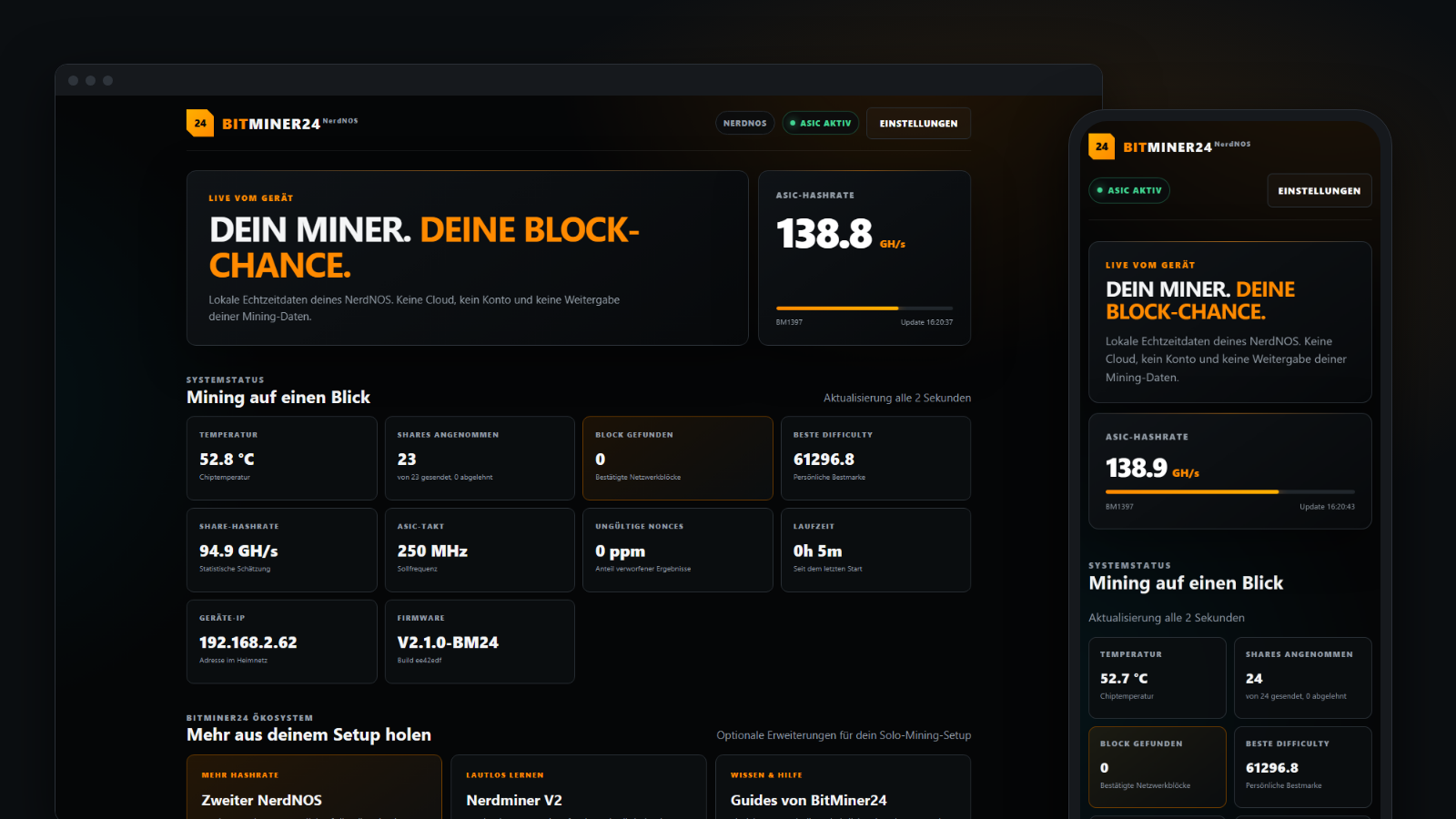Click the desktop hashrate progress bar
This screenshot has width=1456, height=819.
tap(864, 308)
